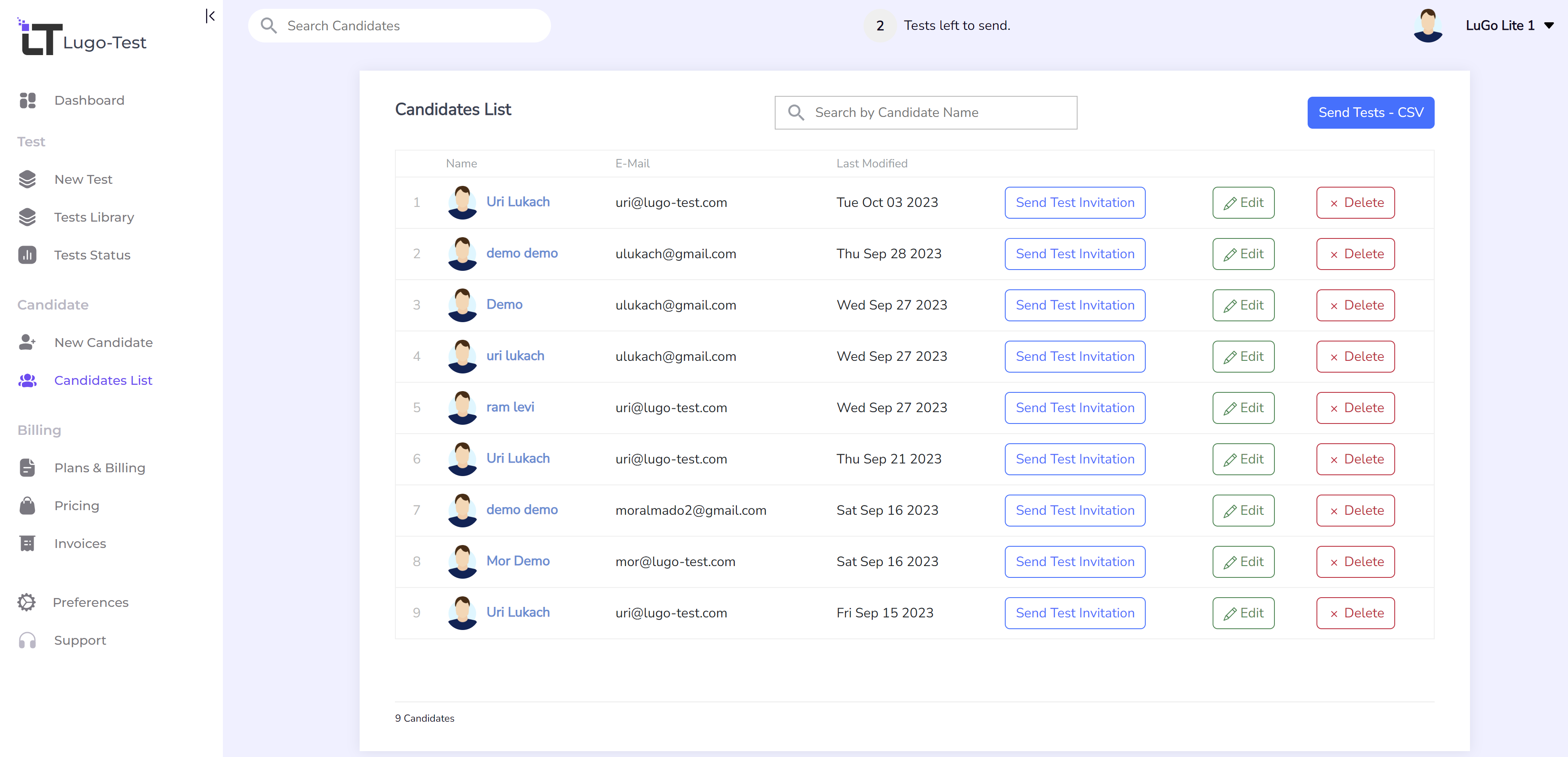Screen dimensions: 1568x757
Task: Click the Plans & Billing document icon
Action: pyautogui.click(x=27, y=467)
